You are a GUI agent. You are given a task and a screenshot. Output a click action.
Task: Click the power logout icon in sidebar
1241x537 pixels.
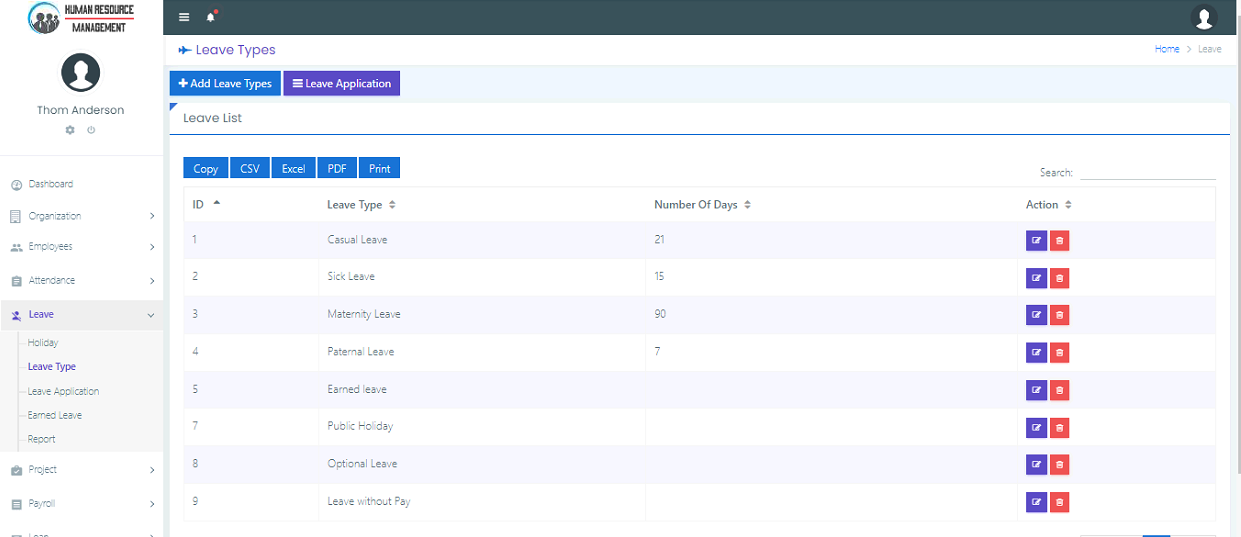(x=91, y=130)
